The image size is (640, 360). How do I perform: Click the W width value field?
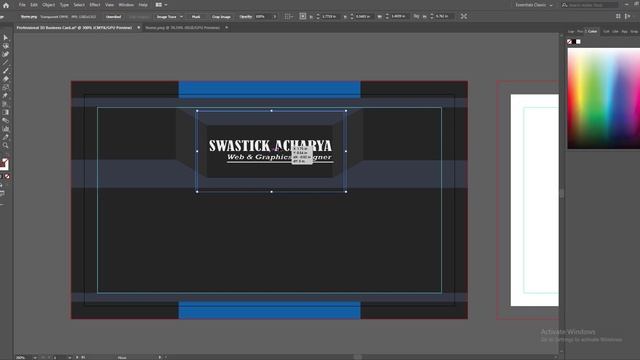tap(399, 17)
